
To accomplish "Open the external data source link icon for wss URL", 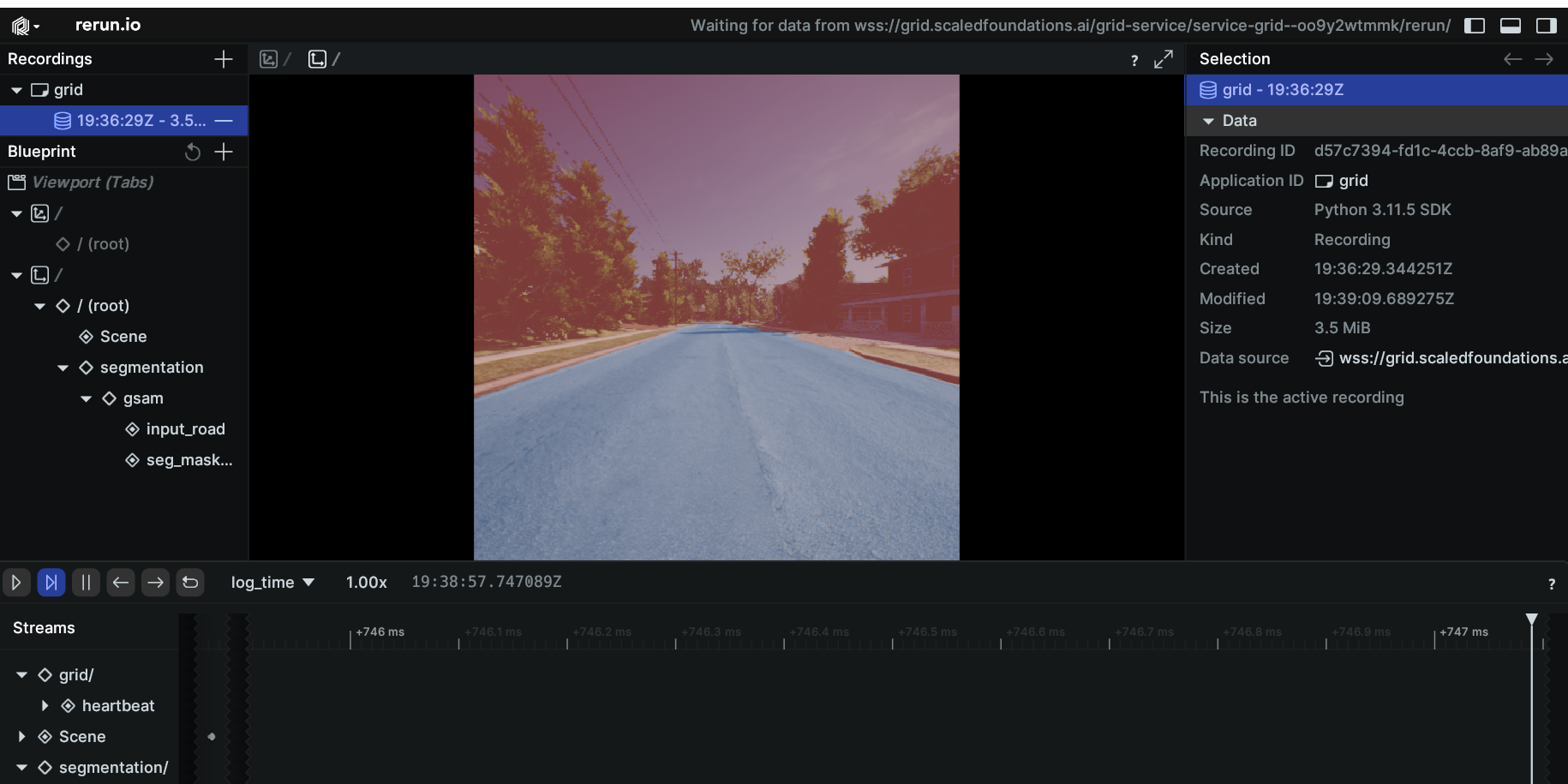I will (x=1324, y=358).
